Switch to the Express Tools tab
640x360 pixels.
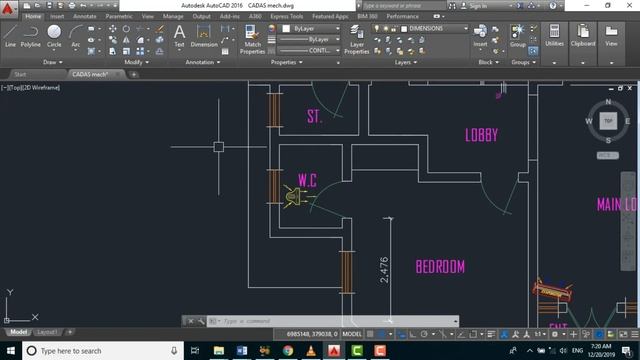click(x=287, y=16)
